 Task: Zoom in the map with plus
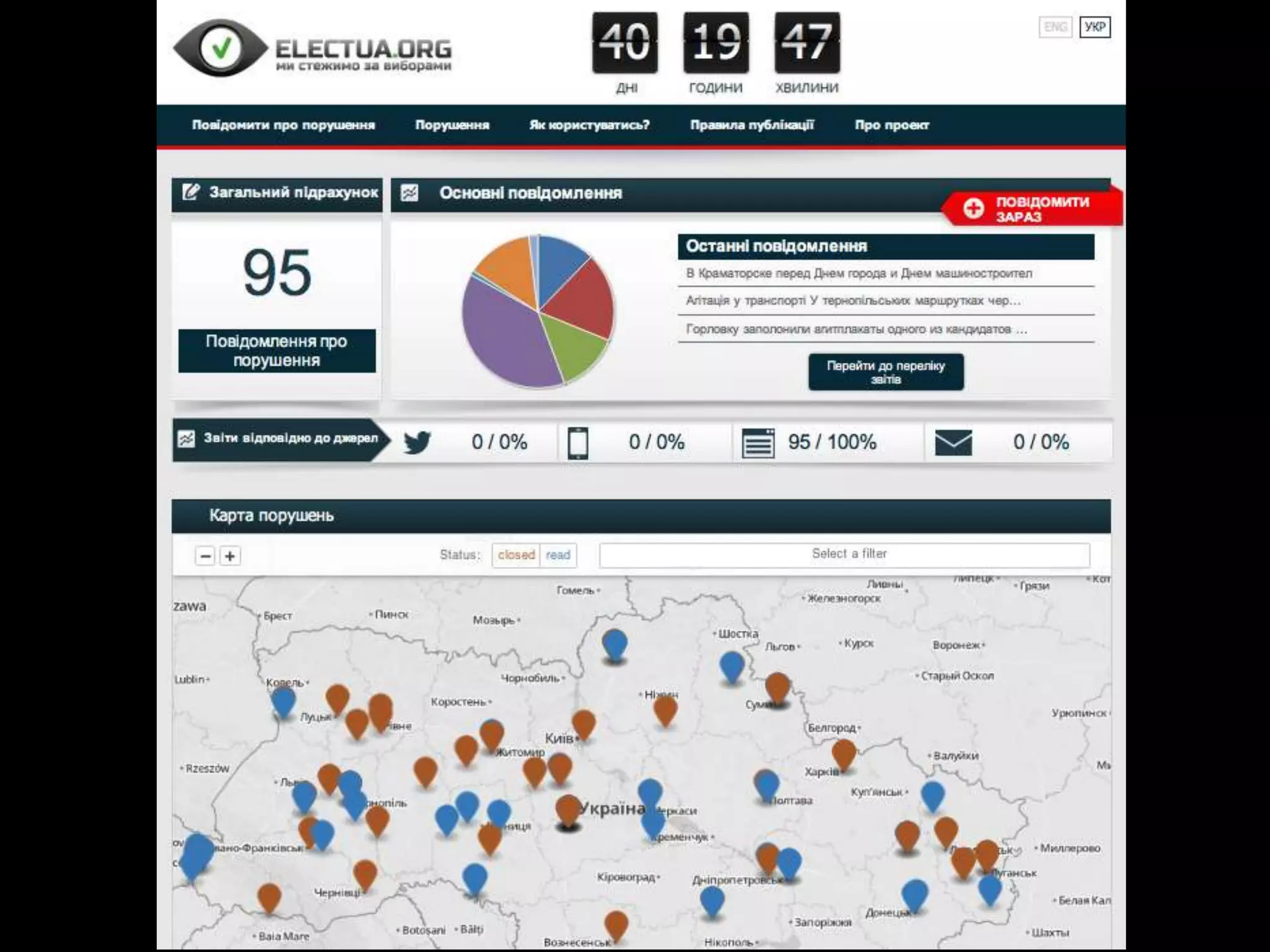tap(230, 556)
